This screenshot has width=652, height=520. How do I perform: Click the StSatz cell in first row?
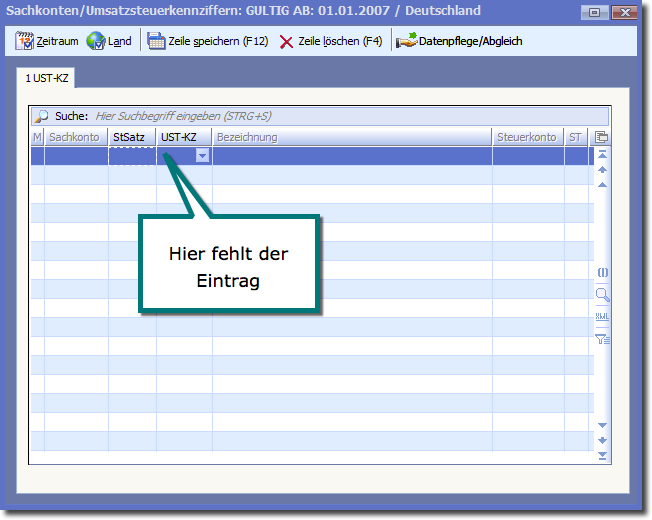click(132, 156)
